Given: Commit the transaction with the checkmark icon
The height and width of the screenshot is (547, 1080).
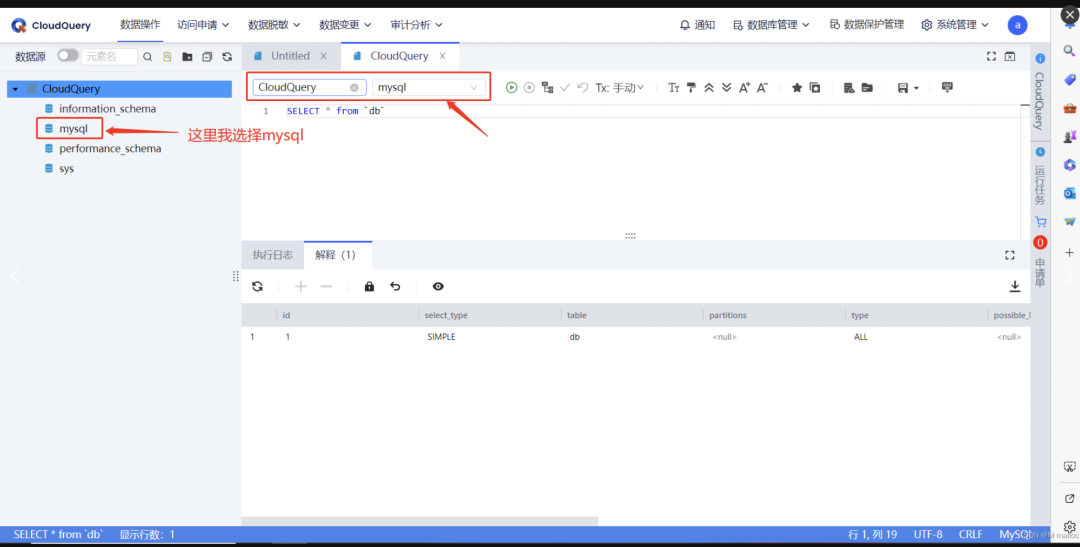Looking at the screenshot, I should [x=565, y=87].
